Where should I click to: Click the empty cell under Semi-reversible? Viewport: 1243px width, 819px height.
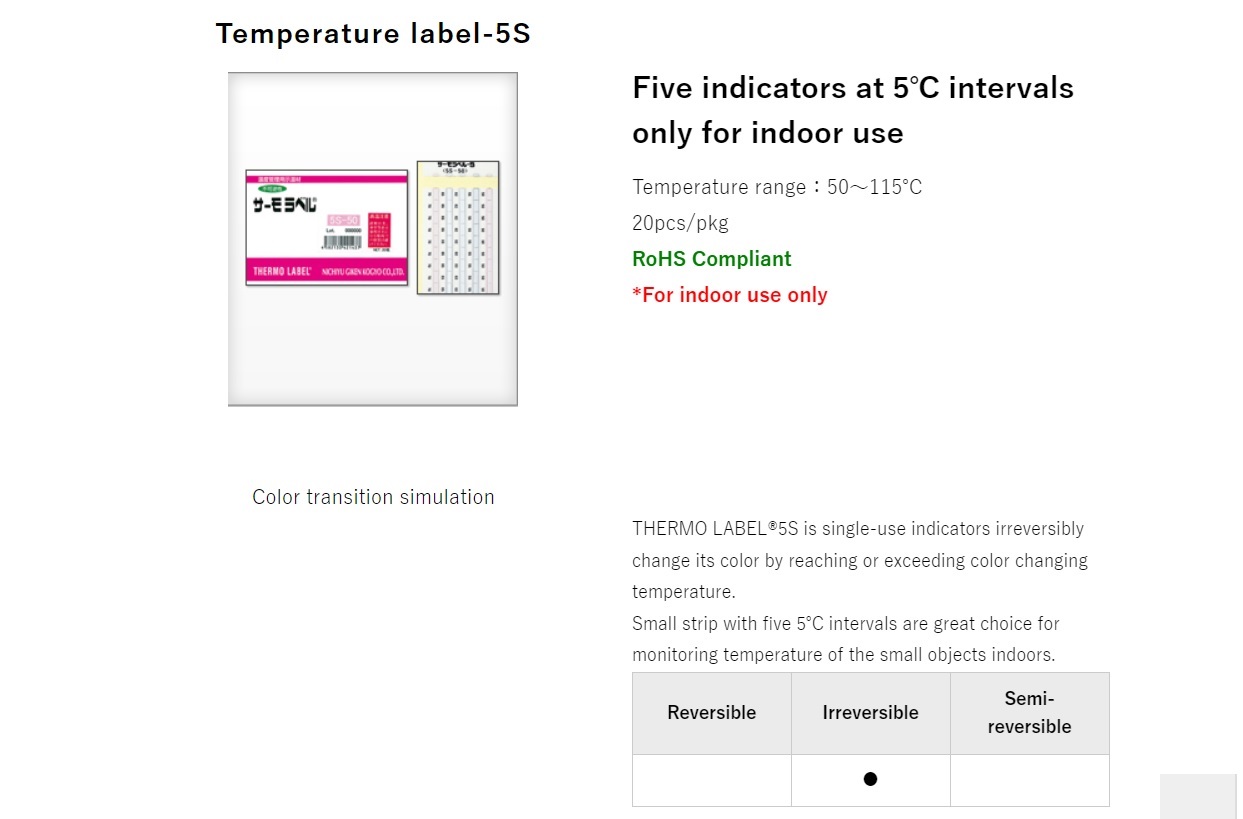[x=1030, y=780]
